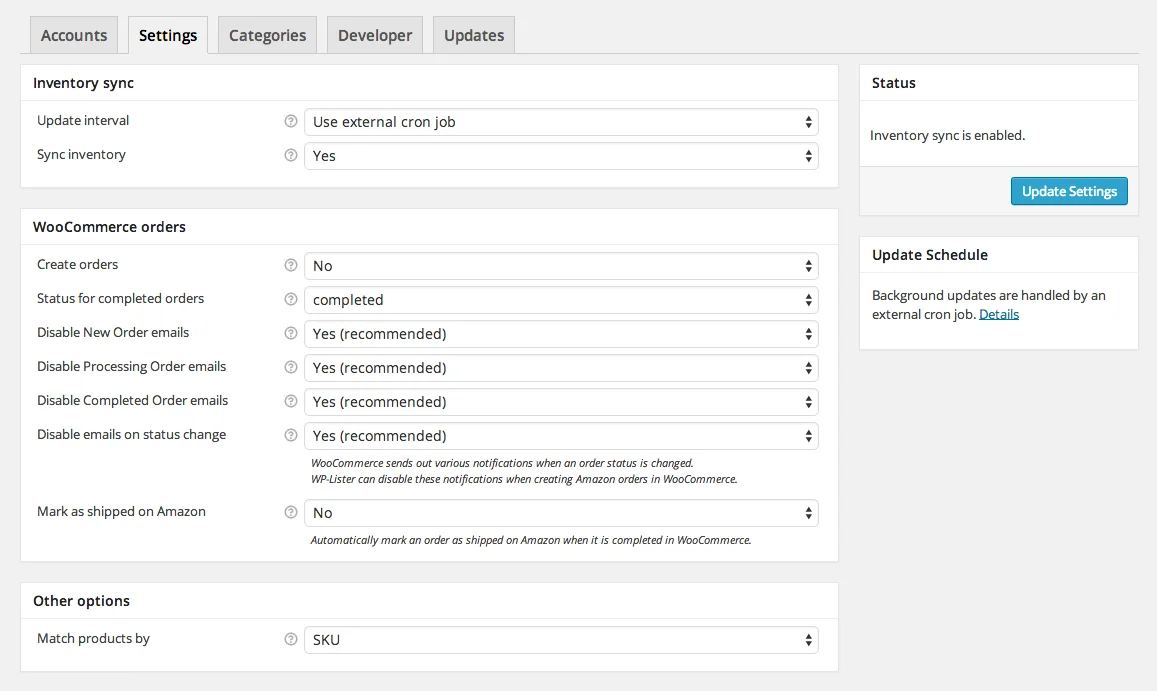This screenshot has width=1157, height=691.
Task: Open the help tooltip for Sync inventory
Action: pyautogui.click(x=290, y=154)
